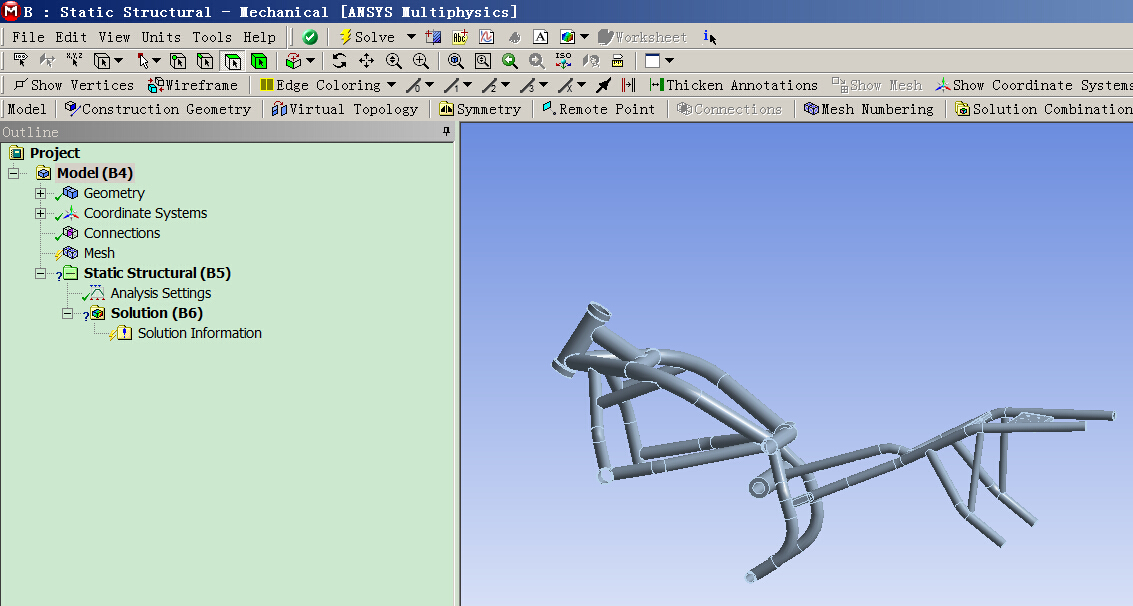Collapse the Model (B4) tree node

[13, 173]
